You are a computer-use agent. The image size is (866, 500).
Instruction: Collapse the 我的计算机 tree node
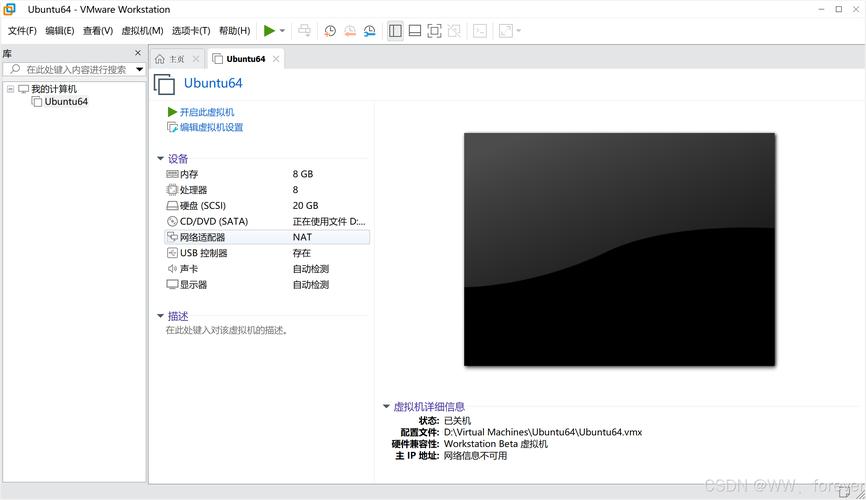click(x=10, y=89)
